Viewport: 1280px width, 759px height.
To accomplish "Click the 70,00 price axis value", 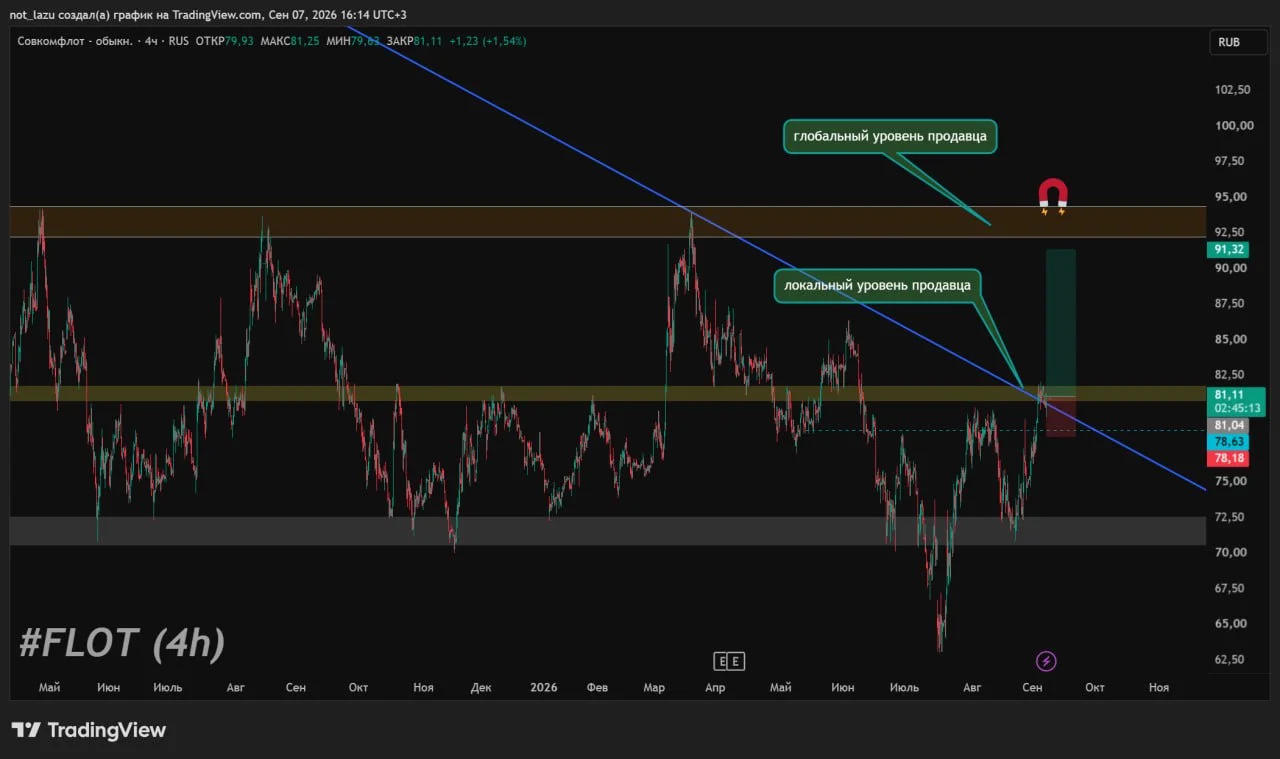I will pos(1232,552).
